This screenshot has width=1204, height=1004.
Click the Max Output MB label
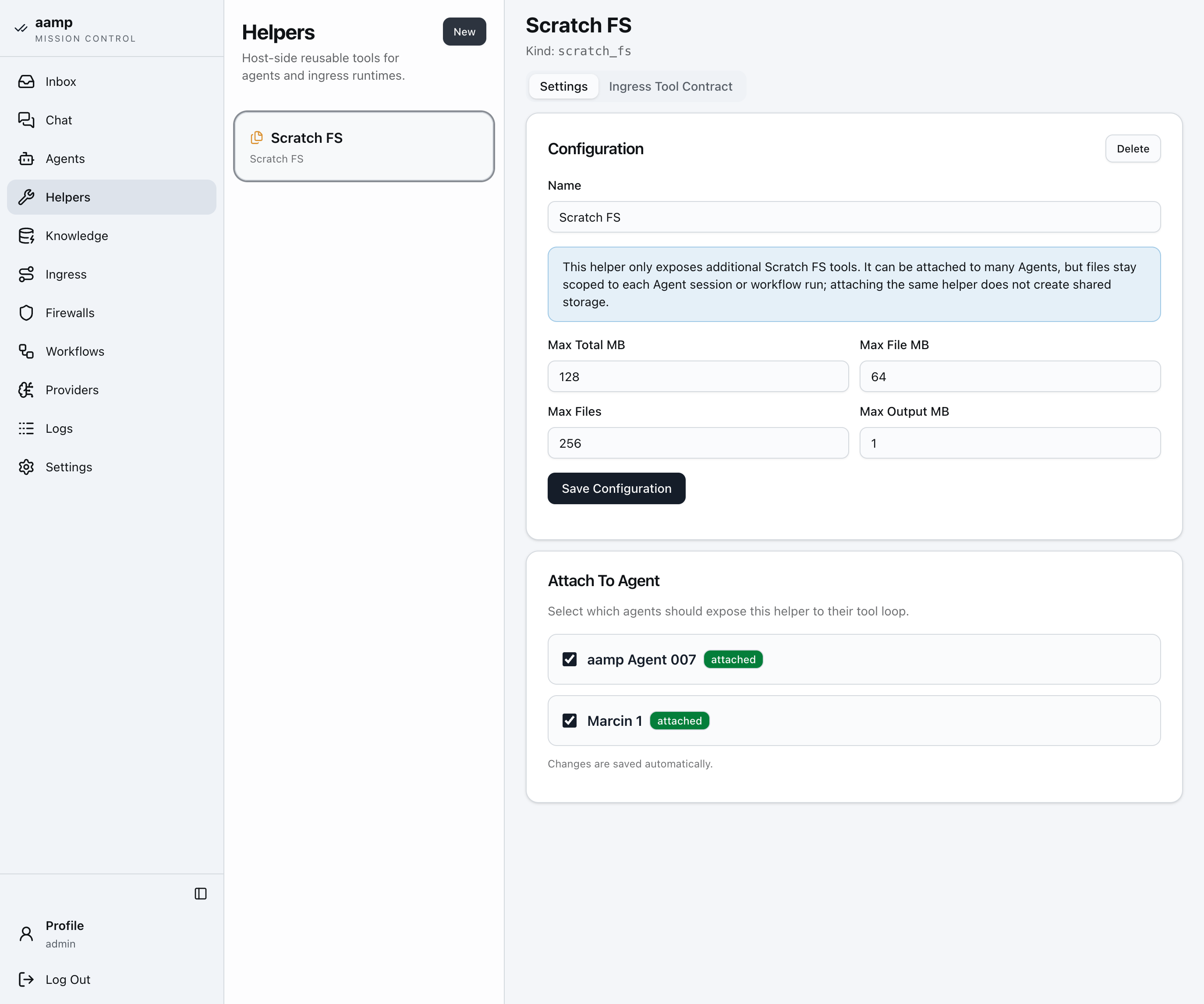pos(904,411)
